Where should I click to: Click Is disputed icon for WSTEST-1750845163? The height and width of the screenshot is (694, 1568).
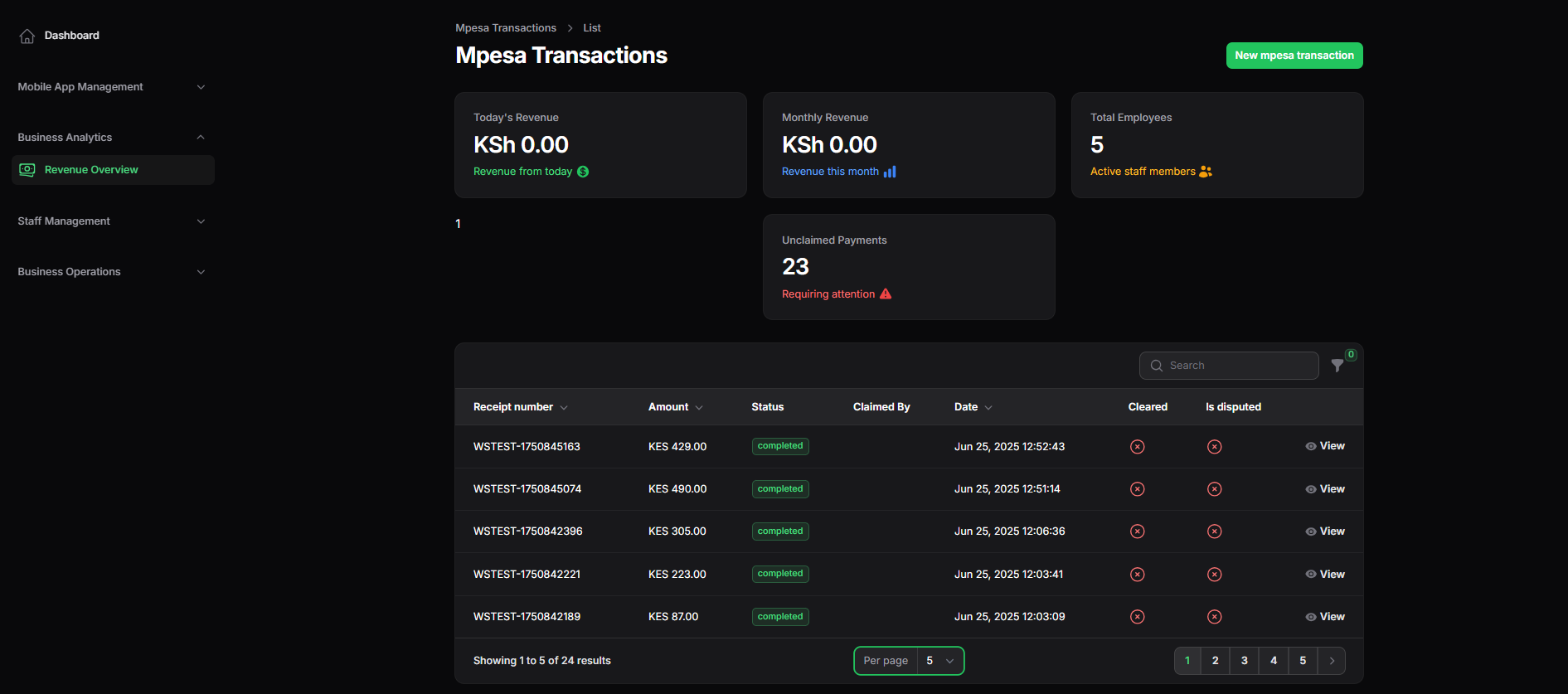point(1215,447)
